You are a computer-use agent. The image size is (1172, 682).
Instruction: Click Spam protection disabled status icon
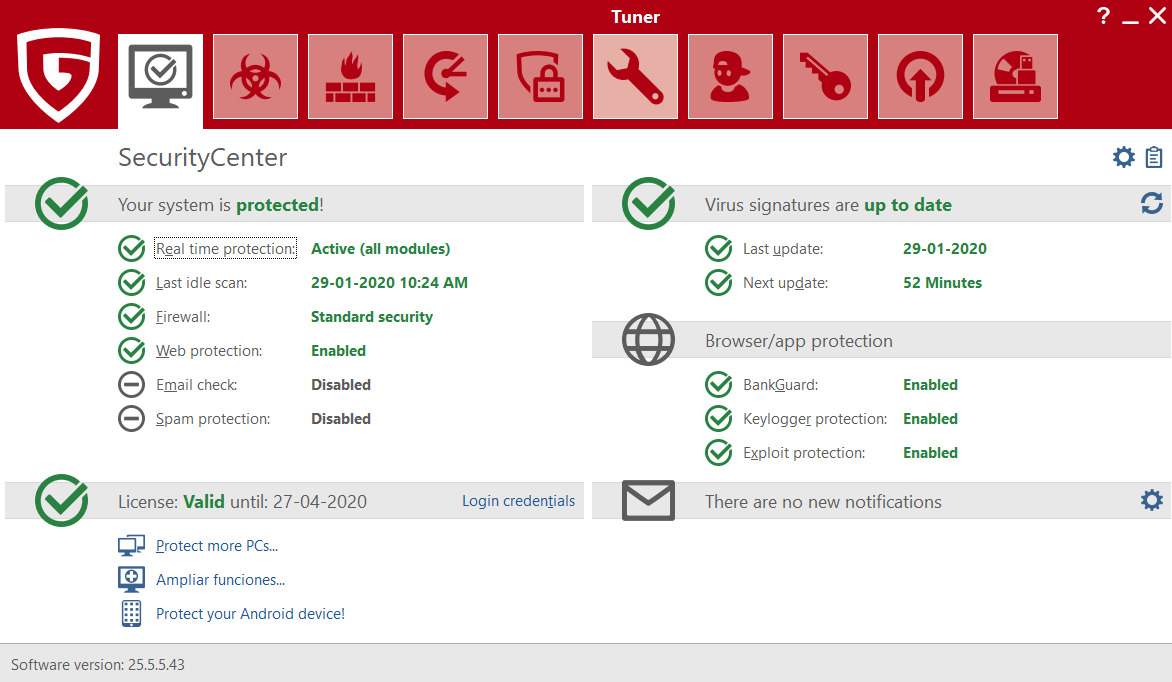point(132,419)
